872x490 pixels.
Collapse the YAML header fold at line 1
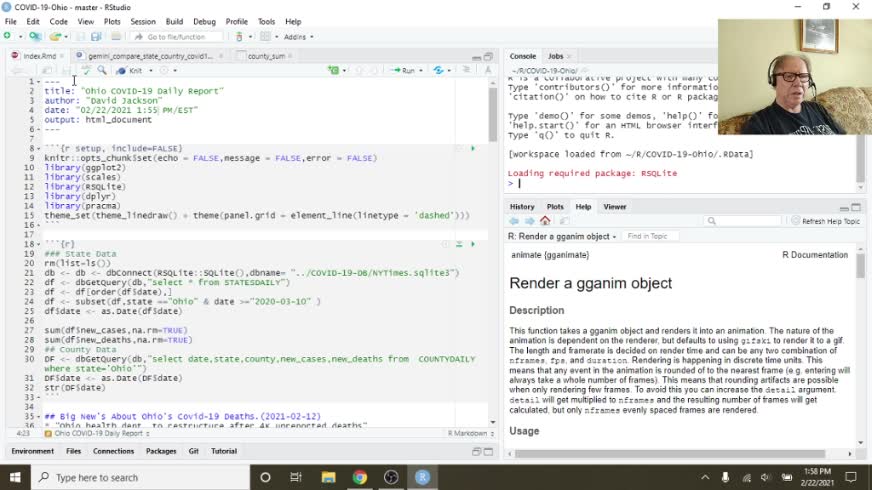[x=38, y=82]
